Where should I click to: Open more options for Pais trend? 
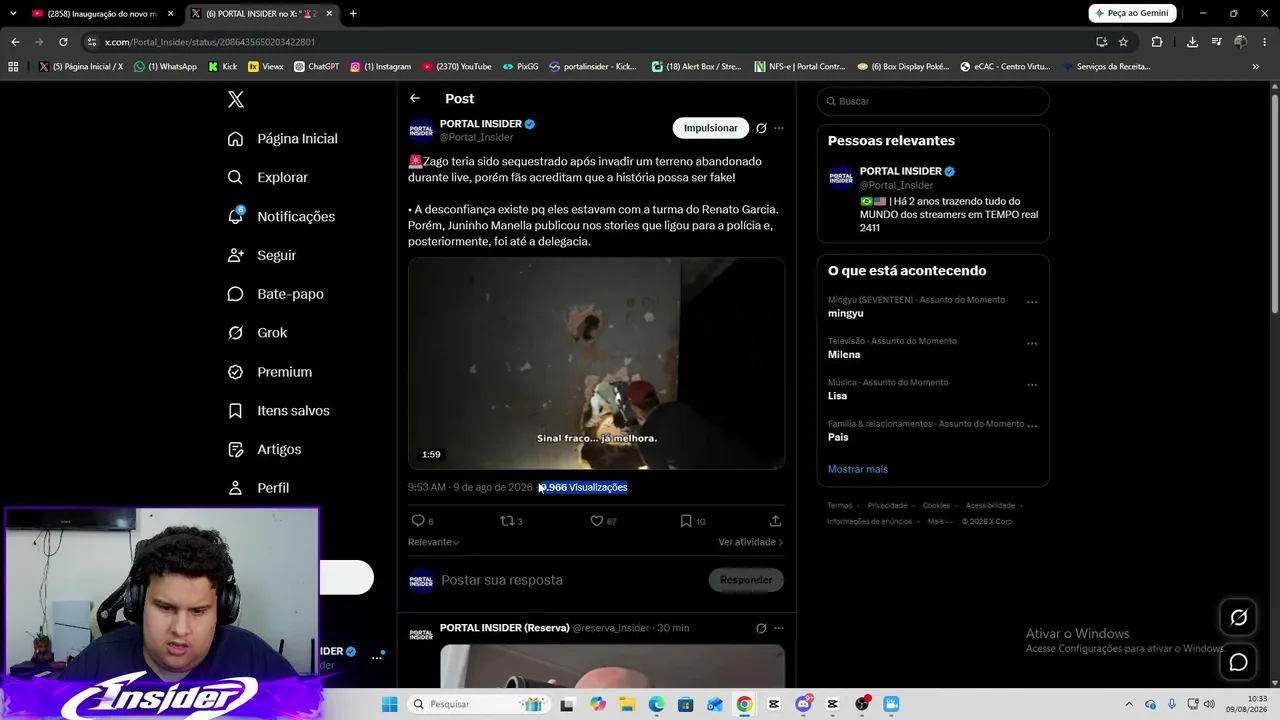click(x=1032, y=425)
